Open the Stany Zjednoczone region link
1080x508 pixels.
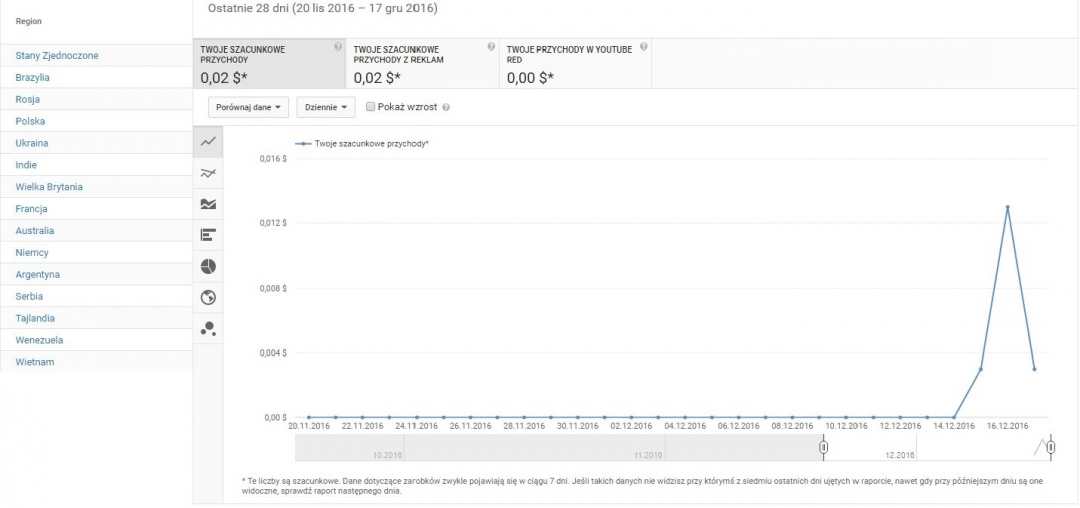pyautogui.click(x=57, y=56)
